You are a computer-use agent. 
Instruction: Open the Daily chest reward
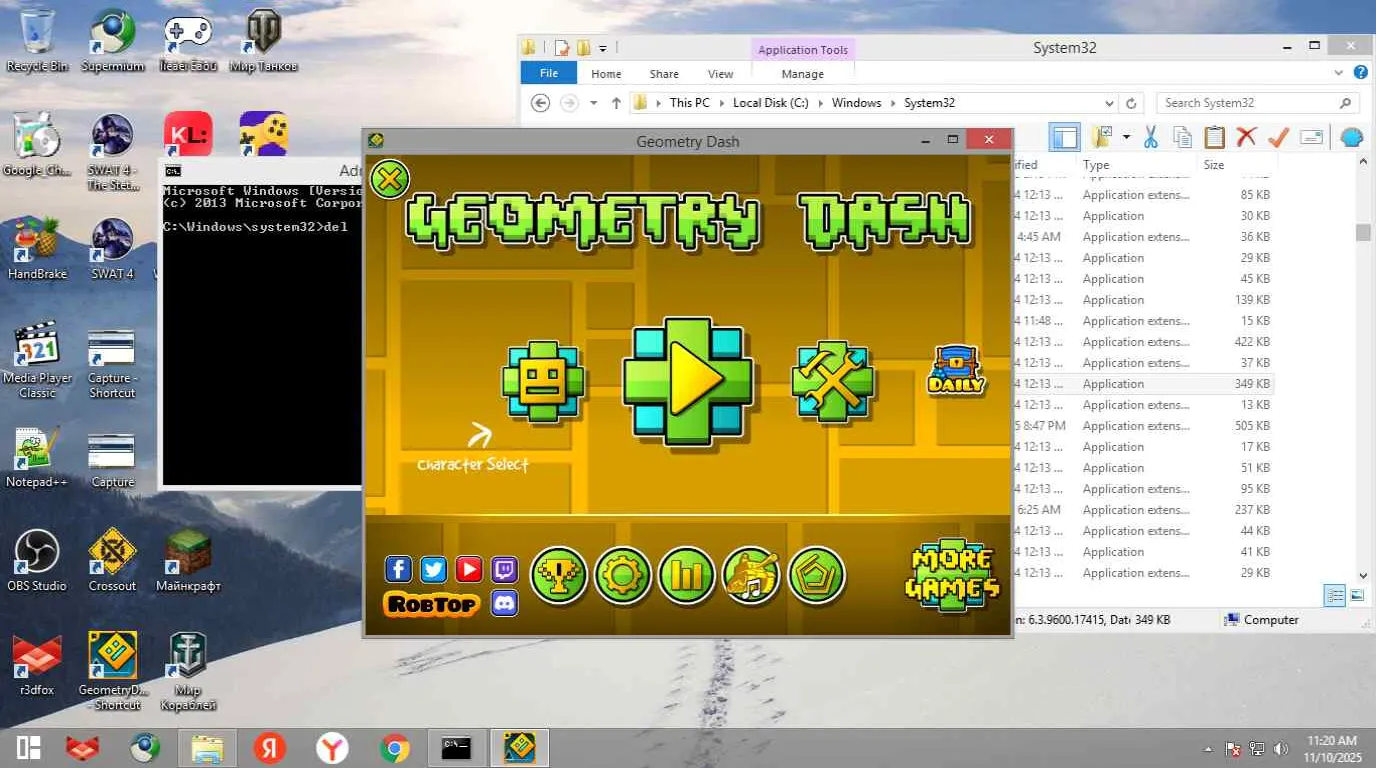coord(956,370)
